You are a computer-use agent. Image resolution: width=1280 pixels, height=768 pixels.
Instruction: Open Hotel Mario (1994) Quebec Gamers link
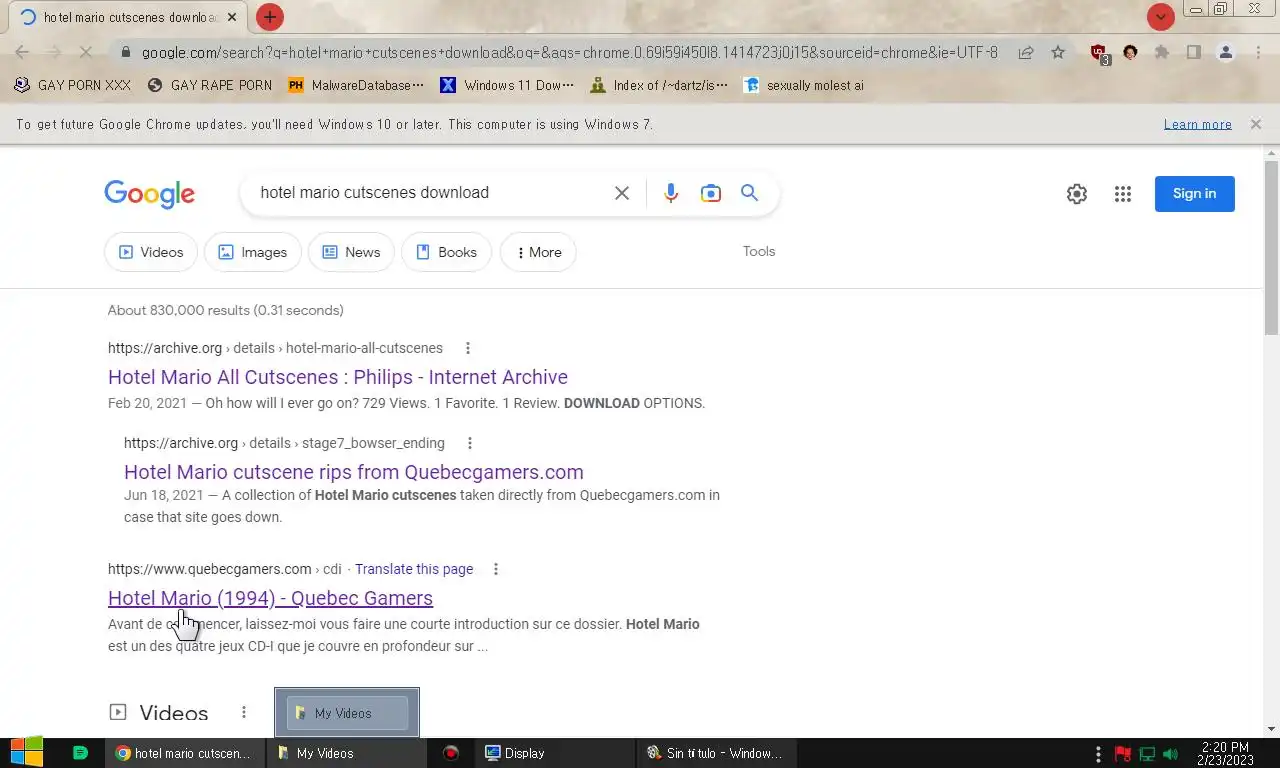click(270, 598)
